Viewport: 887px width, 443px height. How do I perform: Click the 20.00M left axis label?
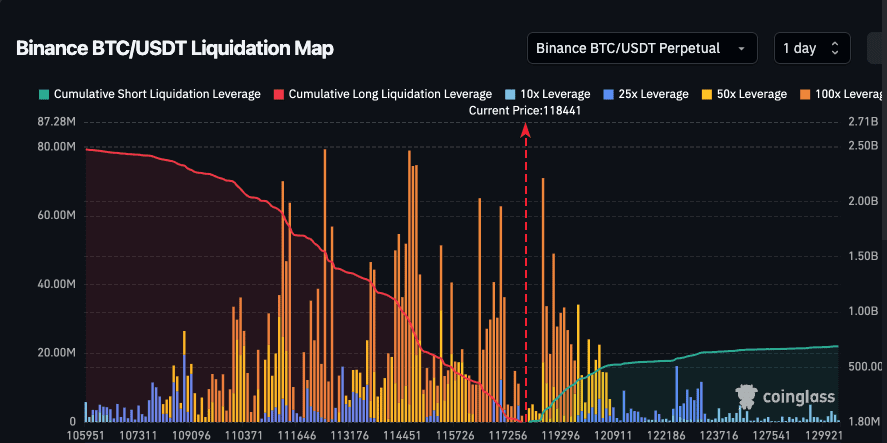[x=57, y=353]
